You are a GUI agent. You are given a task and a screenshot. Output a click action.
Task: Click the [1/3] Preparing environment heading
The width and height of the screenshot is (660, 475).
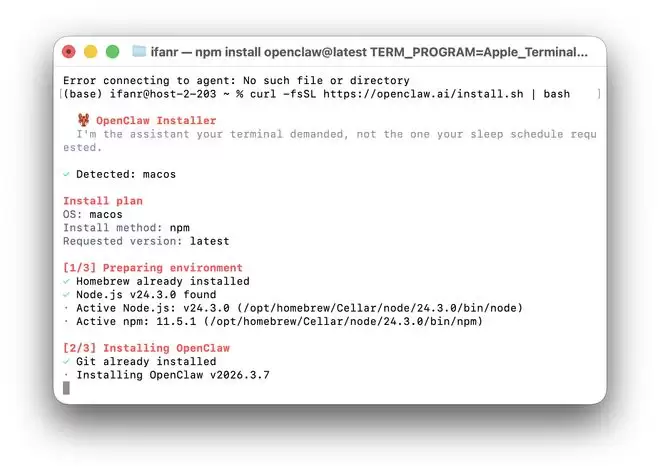(152, 268)
